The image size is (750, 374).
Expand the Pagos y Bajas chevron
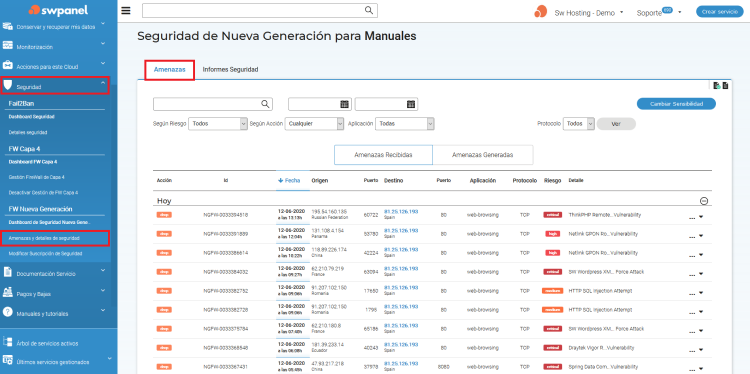[x=103, y=290]
